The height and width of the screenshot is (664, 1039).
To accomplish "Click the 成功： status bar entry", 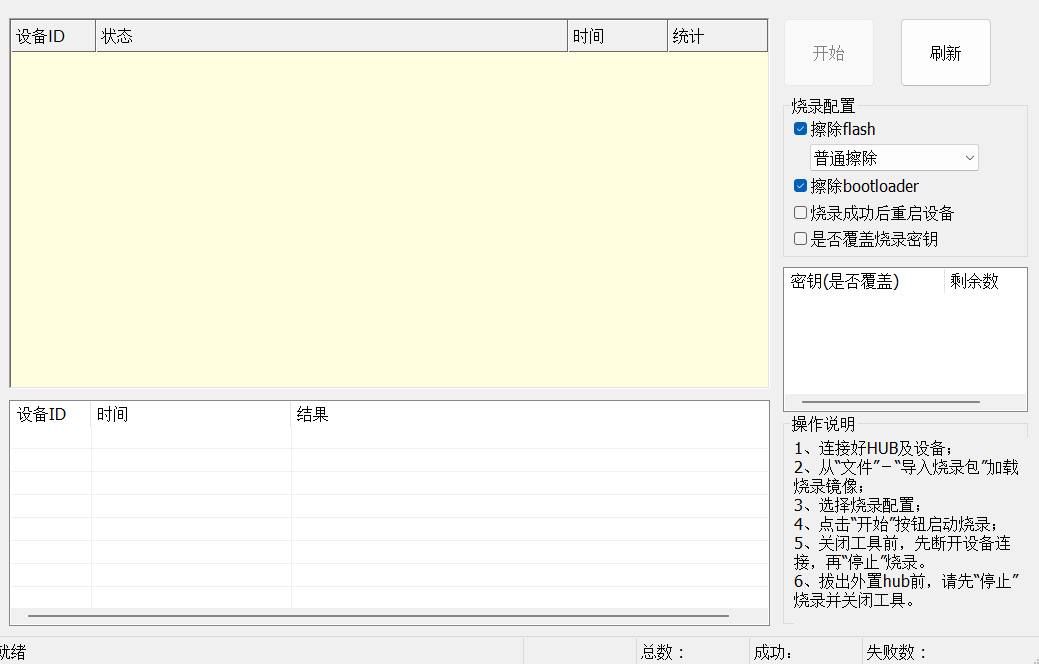I will click(x=805, y=652).
